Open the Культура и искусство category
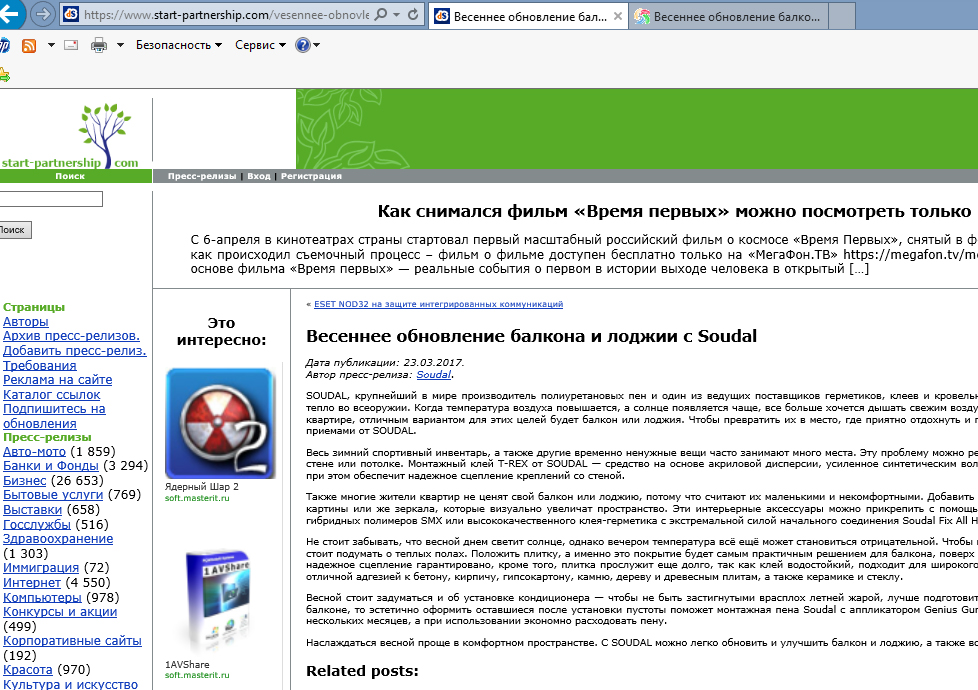 [x=70, y=684]
